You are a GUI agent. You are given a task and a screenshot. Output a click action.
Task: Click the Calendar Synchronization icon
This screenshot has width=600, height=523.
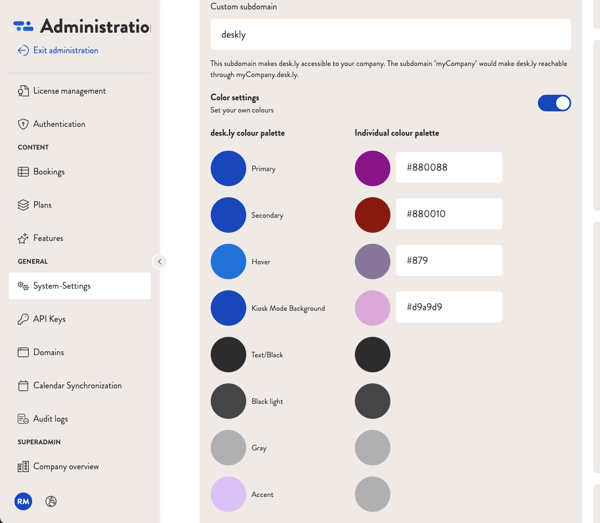(x=23, y=386)
